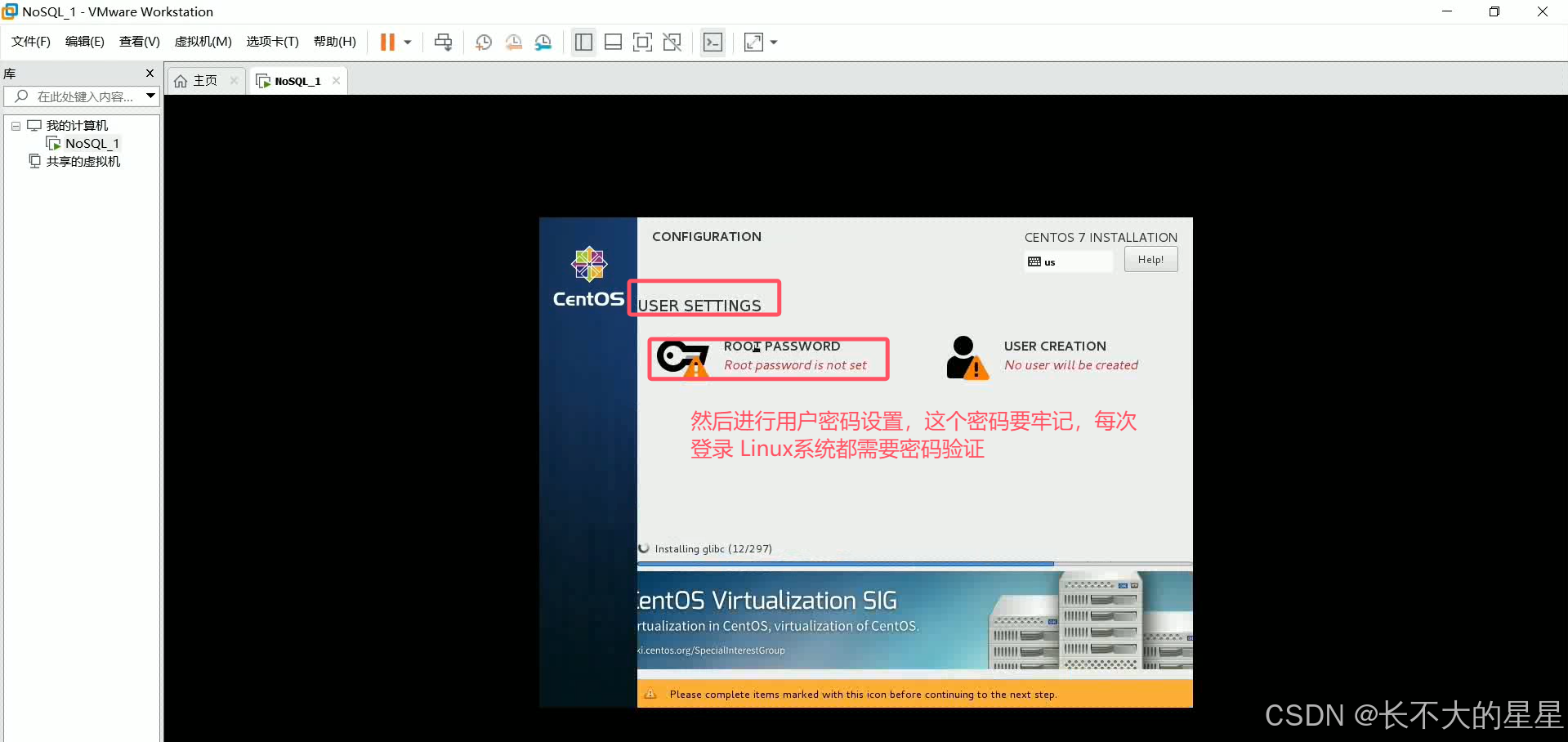Open the 帮助(H) menu
The width and height of the screenshot is (1568, 742).
tap(335, 42)
